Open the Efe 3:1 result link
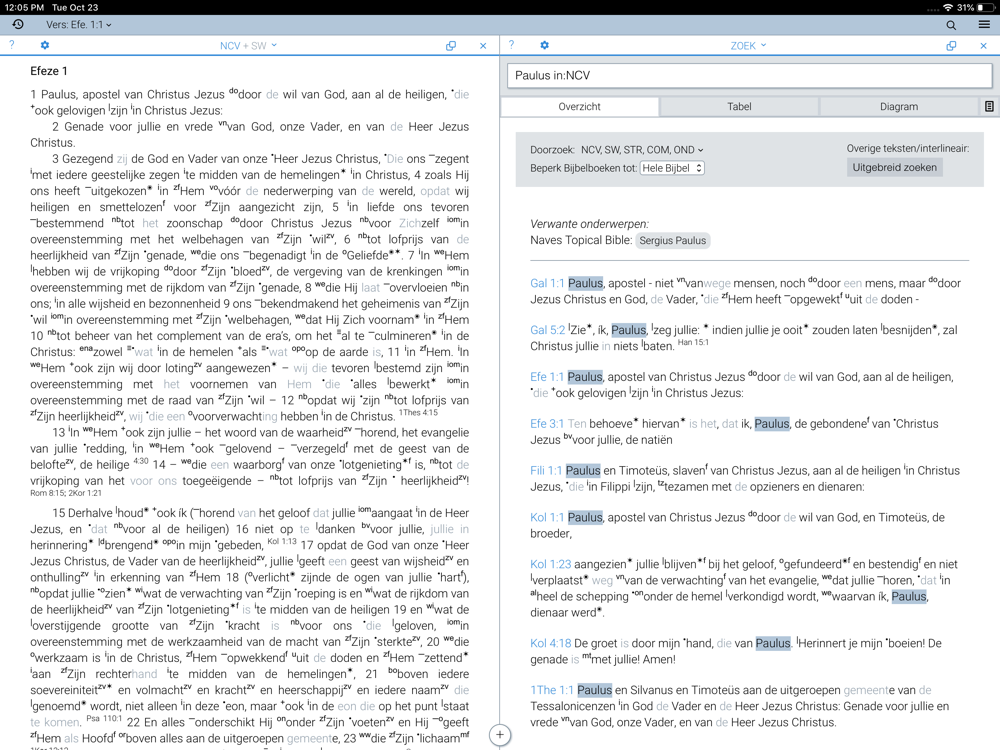Viewport: 1000px width, 750px height. [547, 423]
